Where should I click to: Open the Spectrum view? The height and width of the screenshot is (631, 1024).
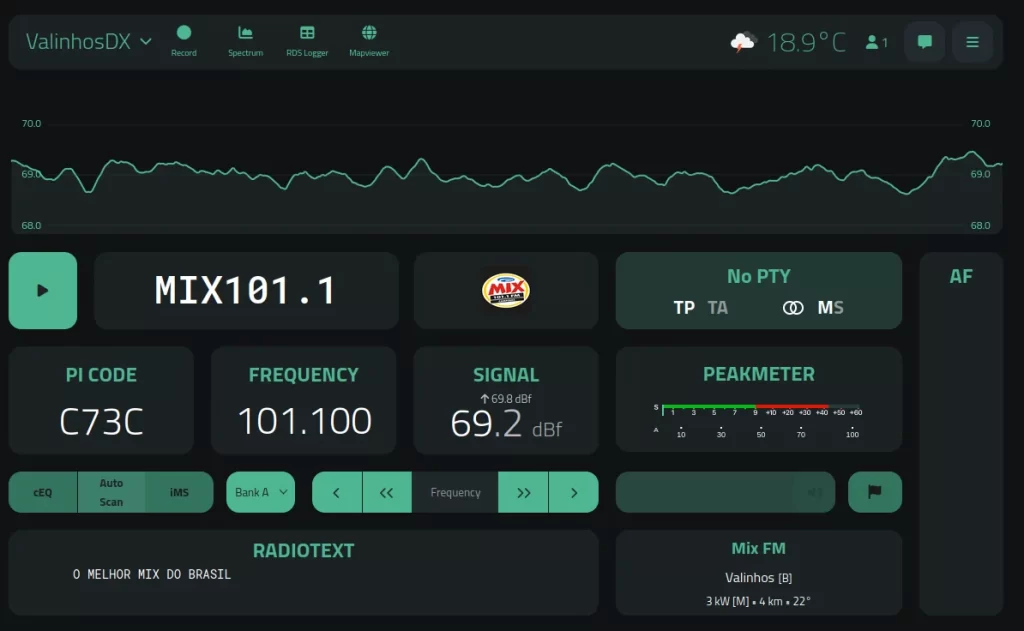tap(246, 41)
